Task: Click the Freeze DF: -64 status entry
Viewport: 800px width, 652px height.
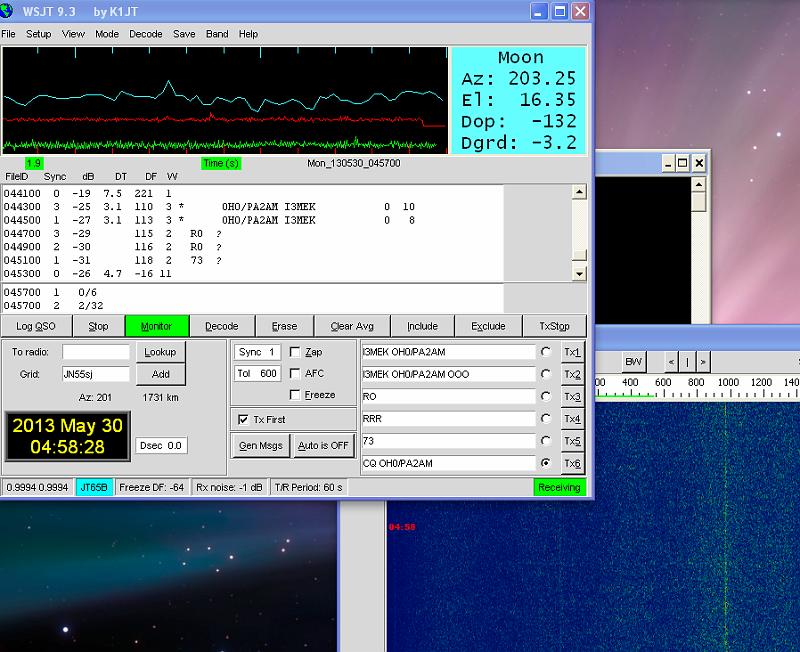Action: coord(152,487)
